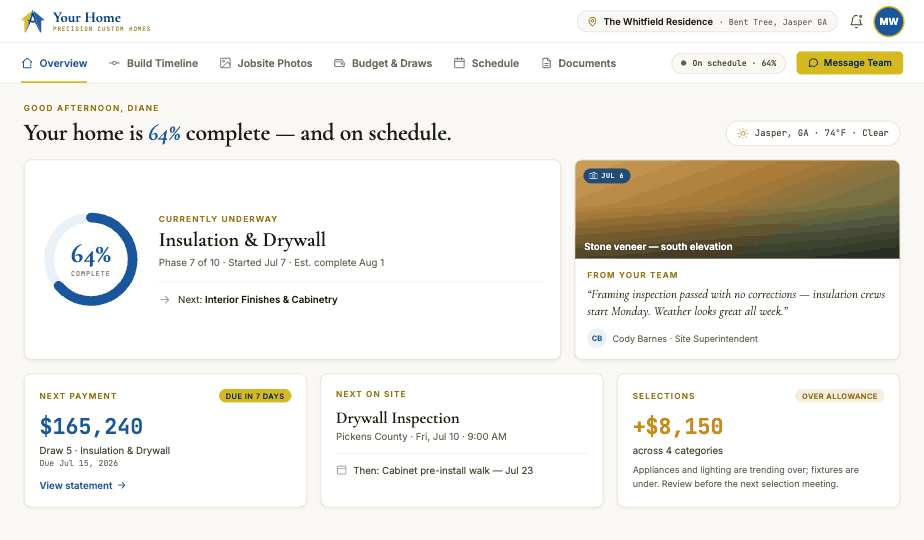Click the JUL 6 photo date badge
The image size is (924, 540).
pyautogui.click(x=607, y=176)
